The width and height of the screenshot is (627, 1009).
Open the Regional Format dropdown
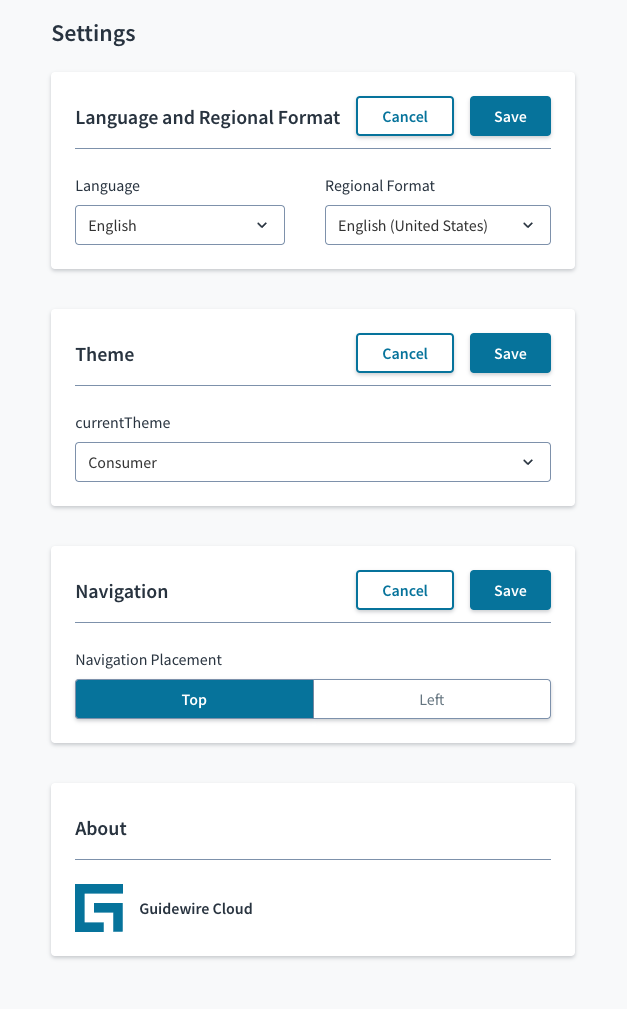pos(438,225)
